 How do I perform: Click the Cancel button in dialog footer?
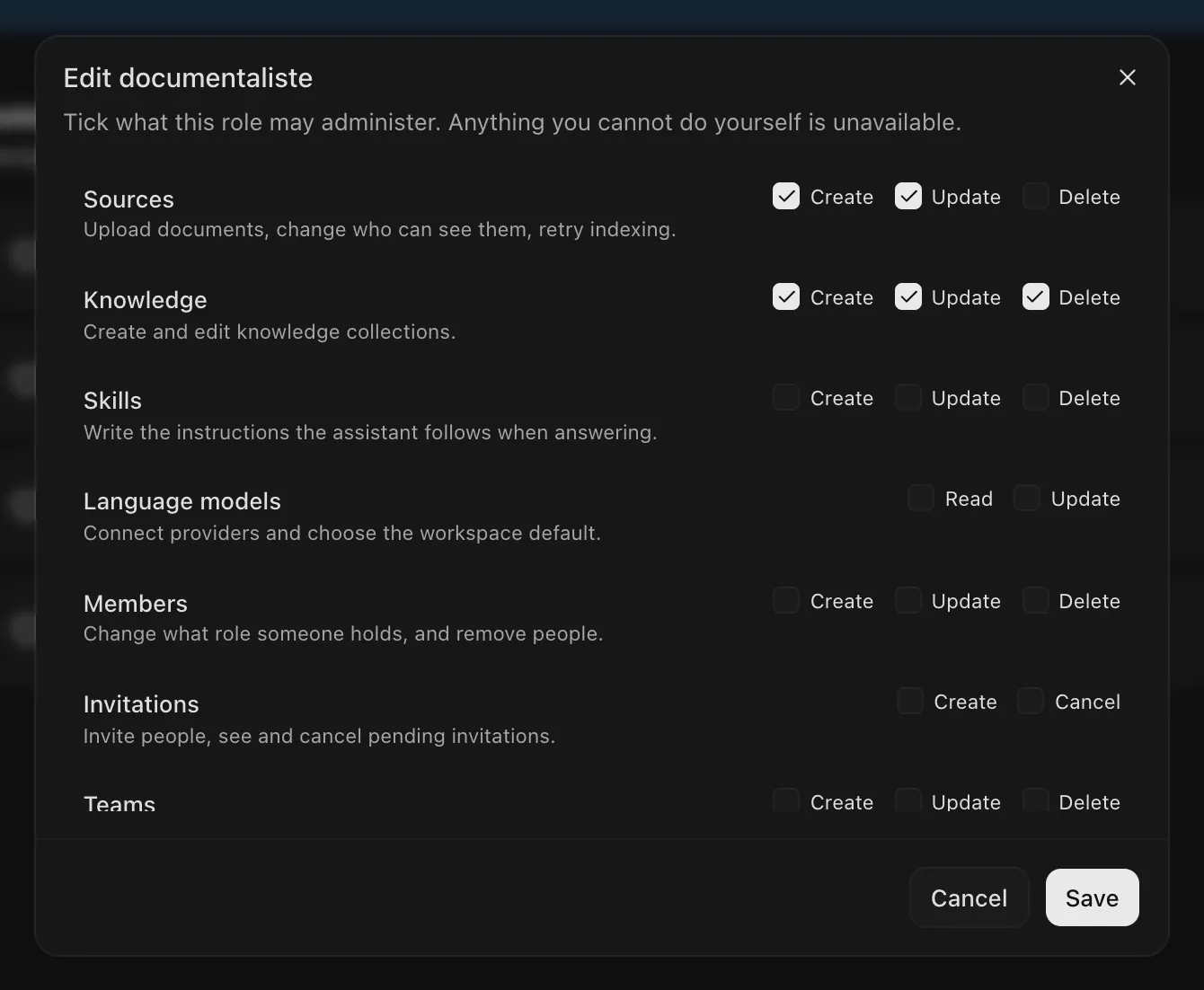pos(969,897)
